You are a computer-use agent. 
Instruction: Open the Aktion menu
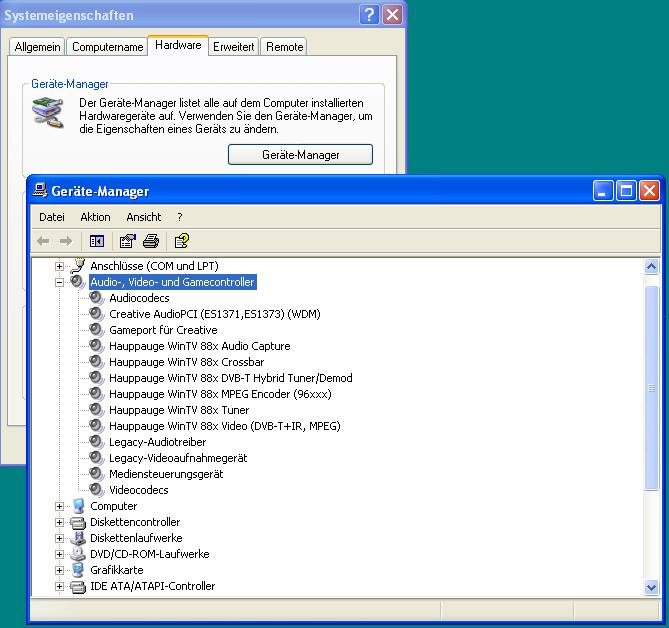95,217
